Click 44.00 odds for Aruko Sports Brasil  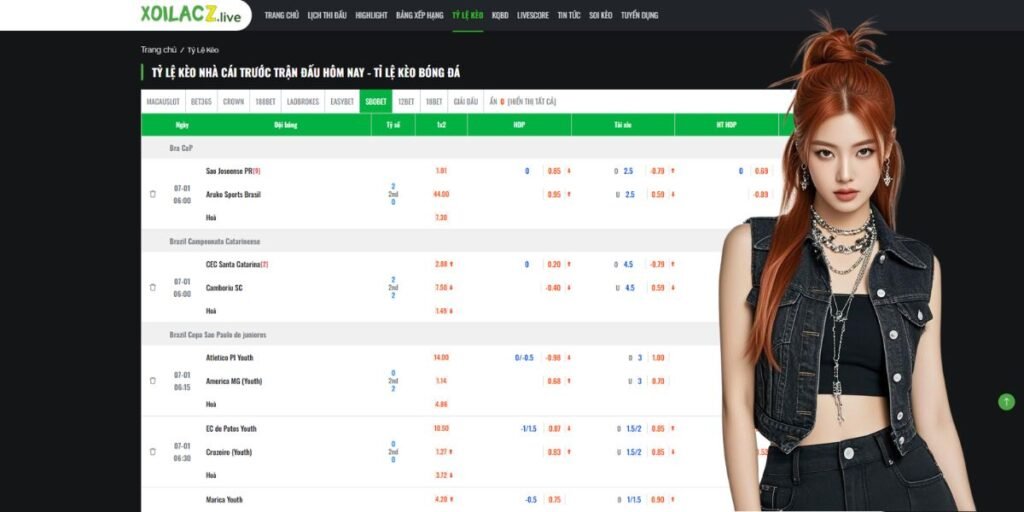pyautogui.click(x=441, y=194)
